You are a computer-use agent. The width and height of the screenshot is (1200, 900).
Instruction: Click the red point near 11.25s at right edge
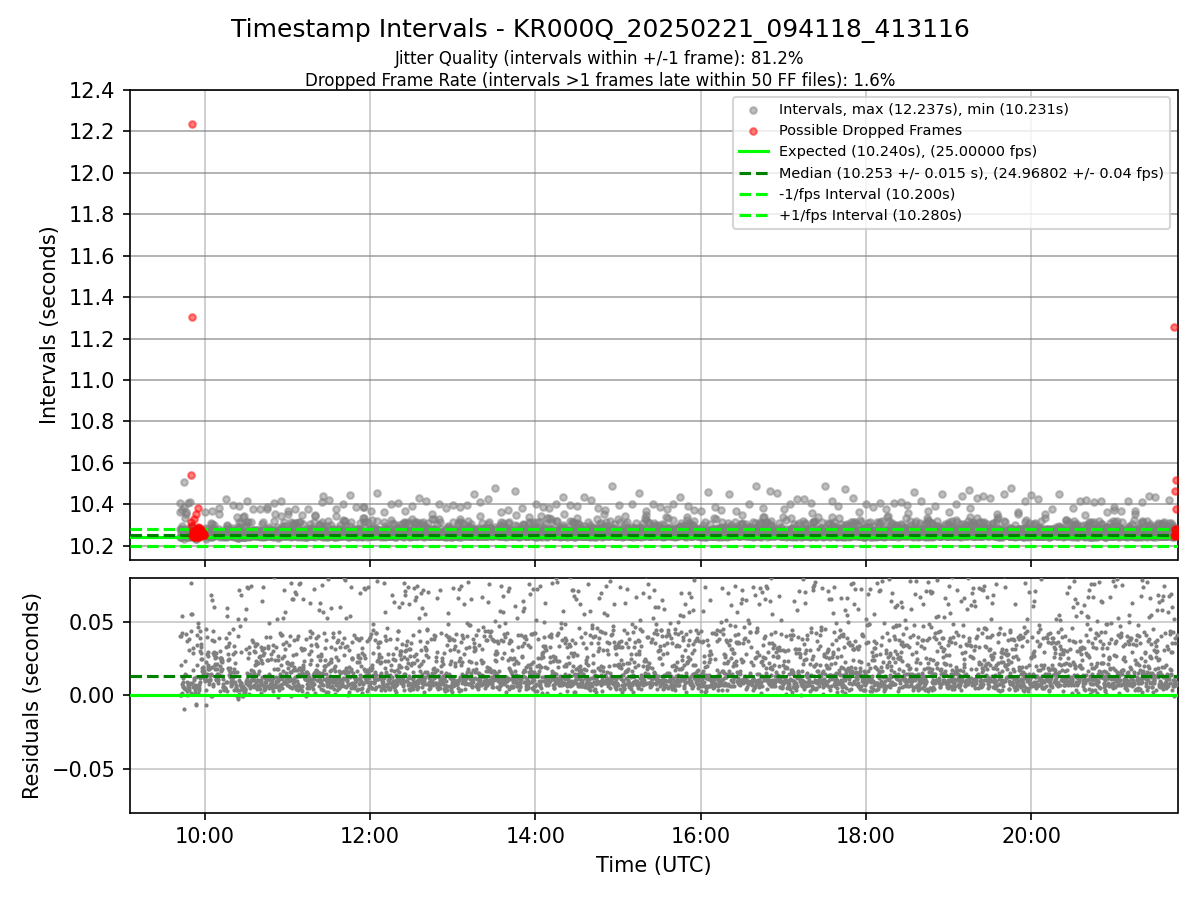pos(1175,327)
